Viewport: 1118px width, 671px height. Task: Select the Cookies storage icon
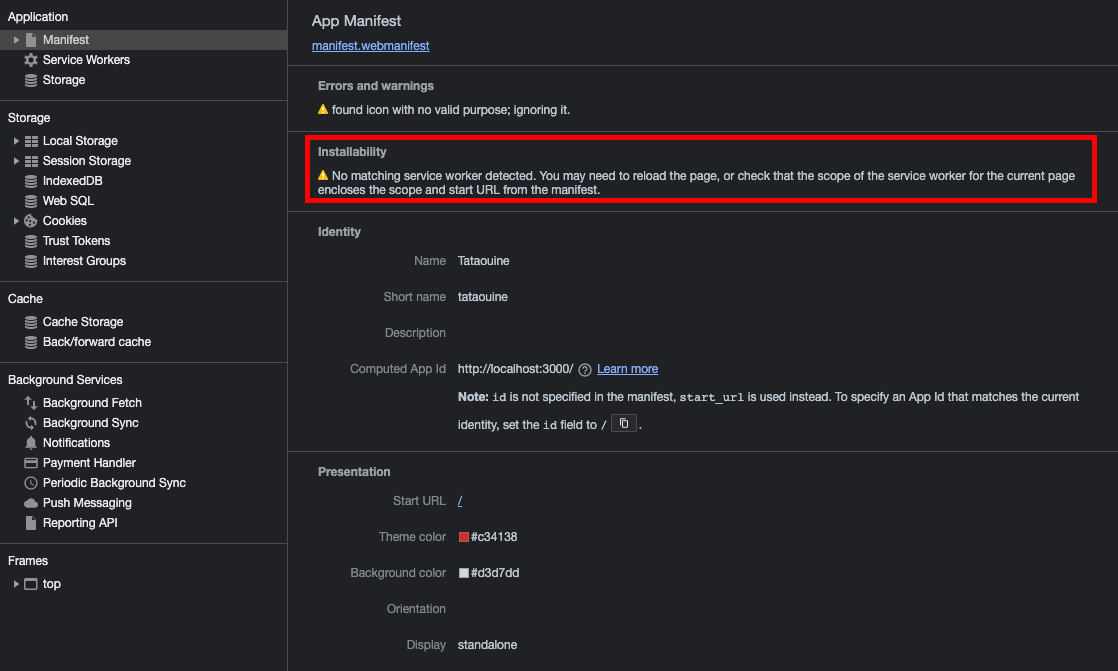pyautogui.click(x=32, y=220)
